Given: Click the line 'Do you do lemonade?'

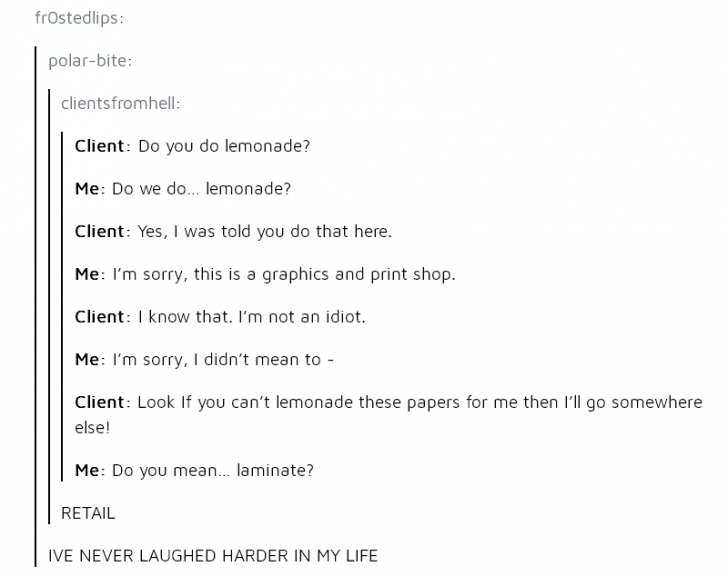Looking at the screenshot, I should tap(224, 146).
